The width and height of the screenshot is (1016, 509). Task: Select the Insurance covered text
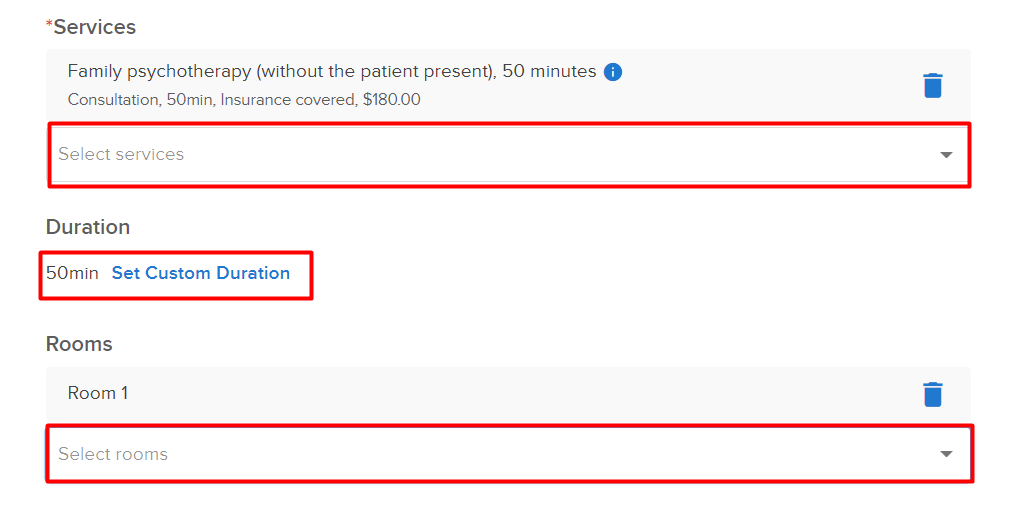(x=288, y=100)
